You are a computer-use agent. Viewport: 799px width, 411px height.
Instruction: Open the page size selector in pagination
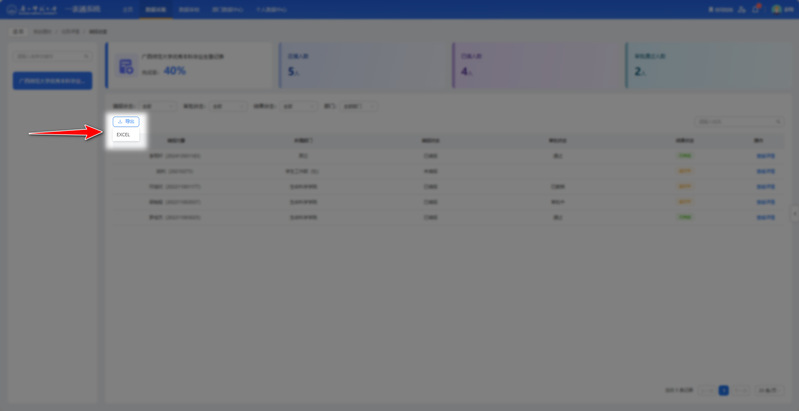768,390
